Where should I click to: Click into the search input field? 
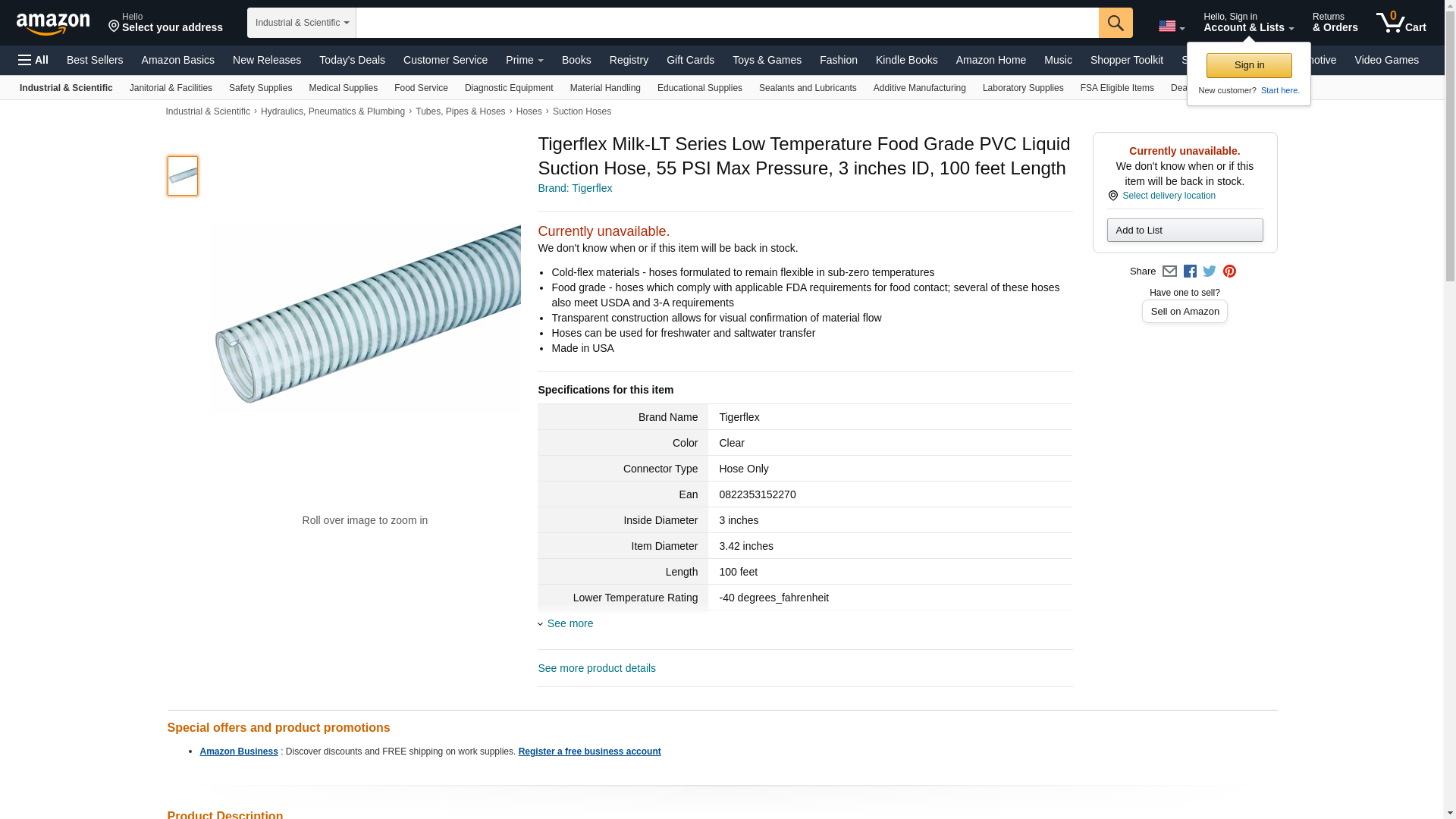727,23
